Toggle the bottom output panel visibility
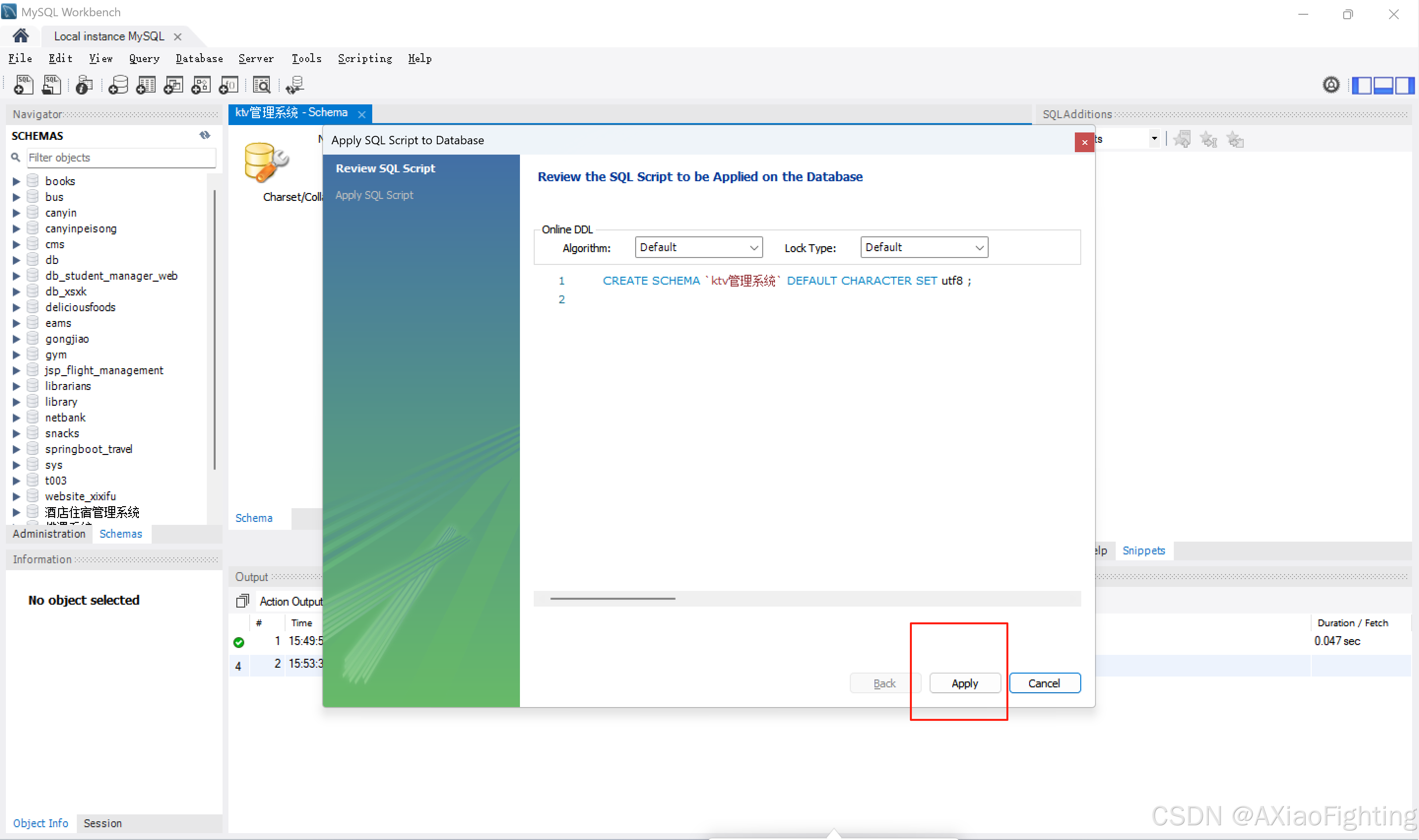Screen dimensions: 1419x840 [x=1383, y=85]
